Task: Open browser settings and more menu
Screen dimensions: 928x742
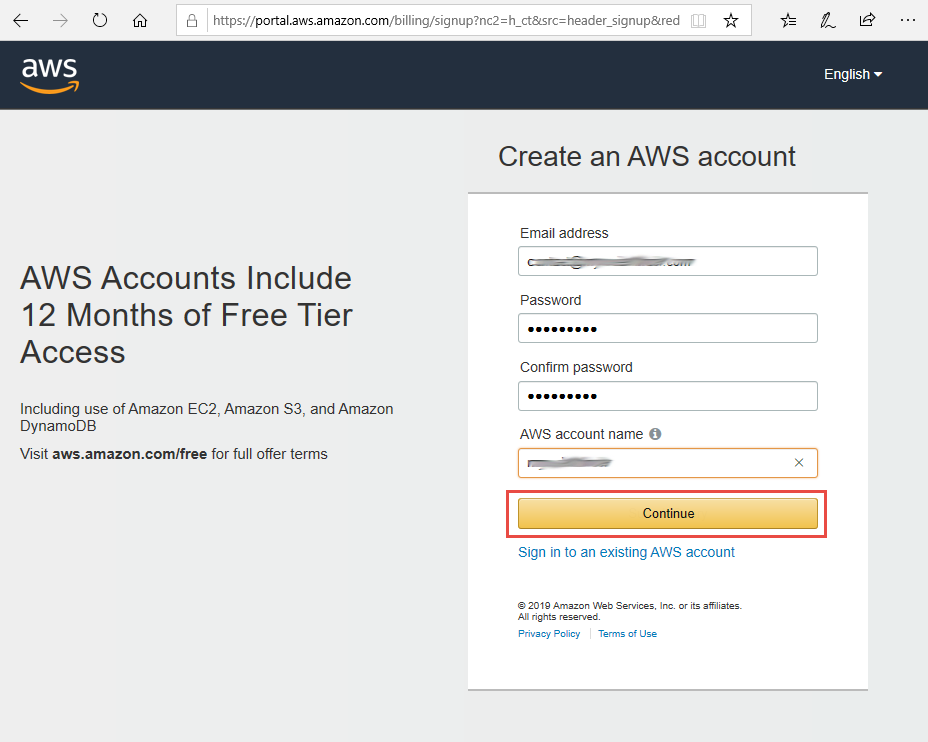Action: click(x=907, y=21)
